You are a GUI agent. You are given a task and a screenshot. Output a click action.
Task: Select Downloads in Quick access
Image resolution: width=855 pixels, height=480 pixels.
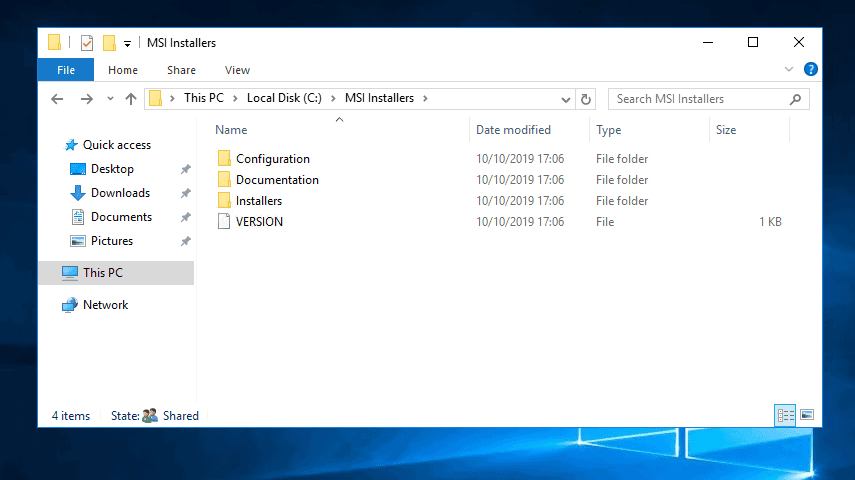[x=120, y=193]
